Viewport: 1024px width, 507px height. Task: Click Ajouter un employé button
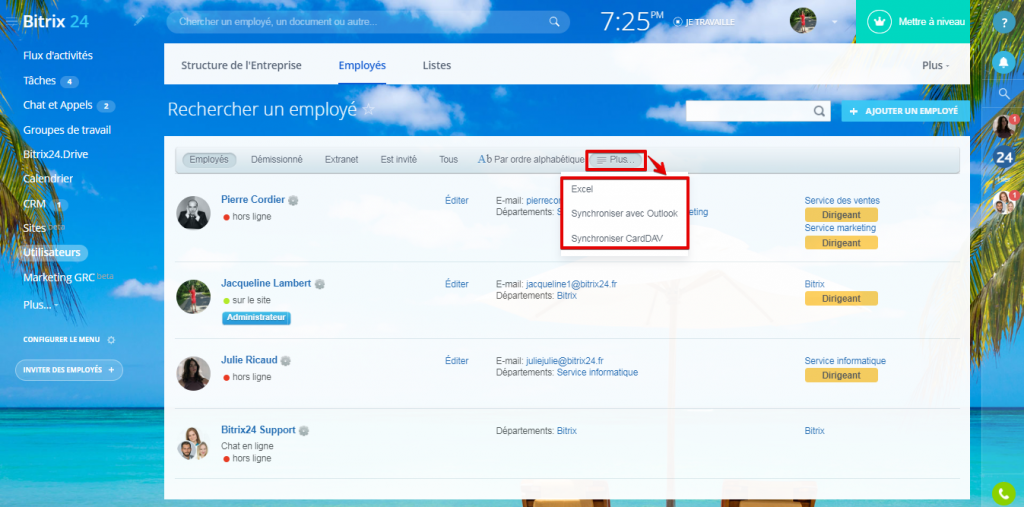(x=905, y=111)
